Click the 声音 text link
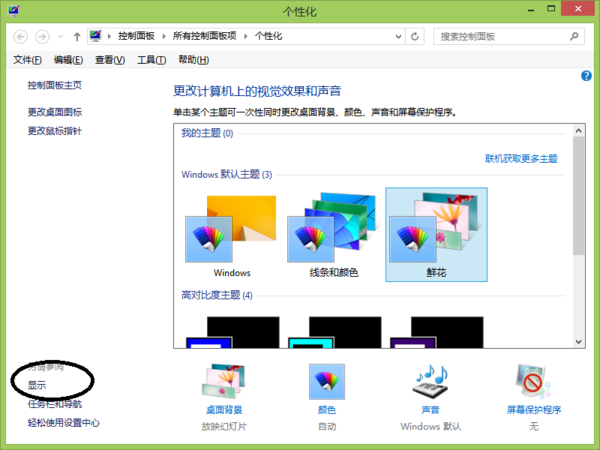Viewport: 600px width, 450px height. [430, 410]
